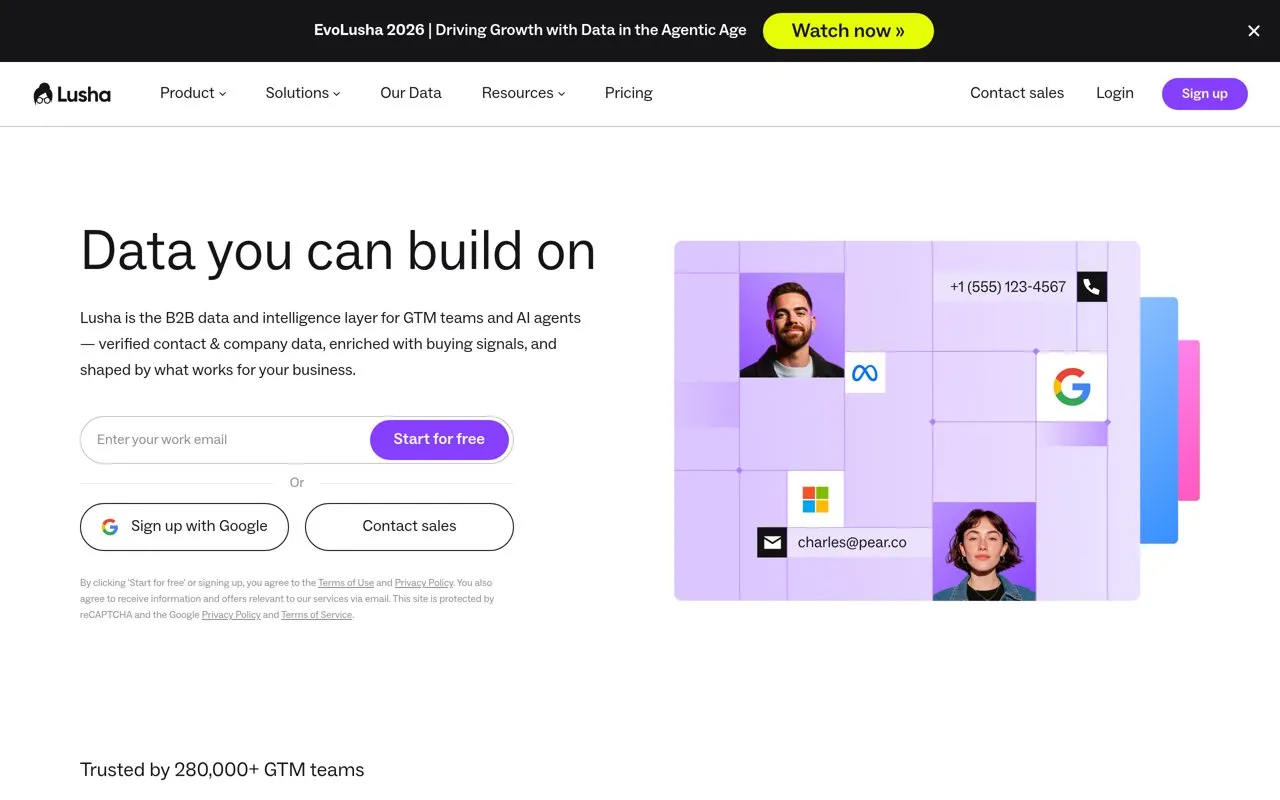Screen dimensions: 1280x800
Task: Click the Contact sales button below email
Action: 409,527
